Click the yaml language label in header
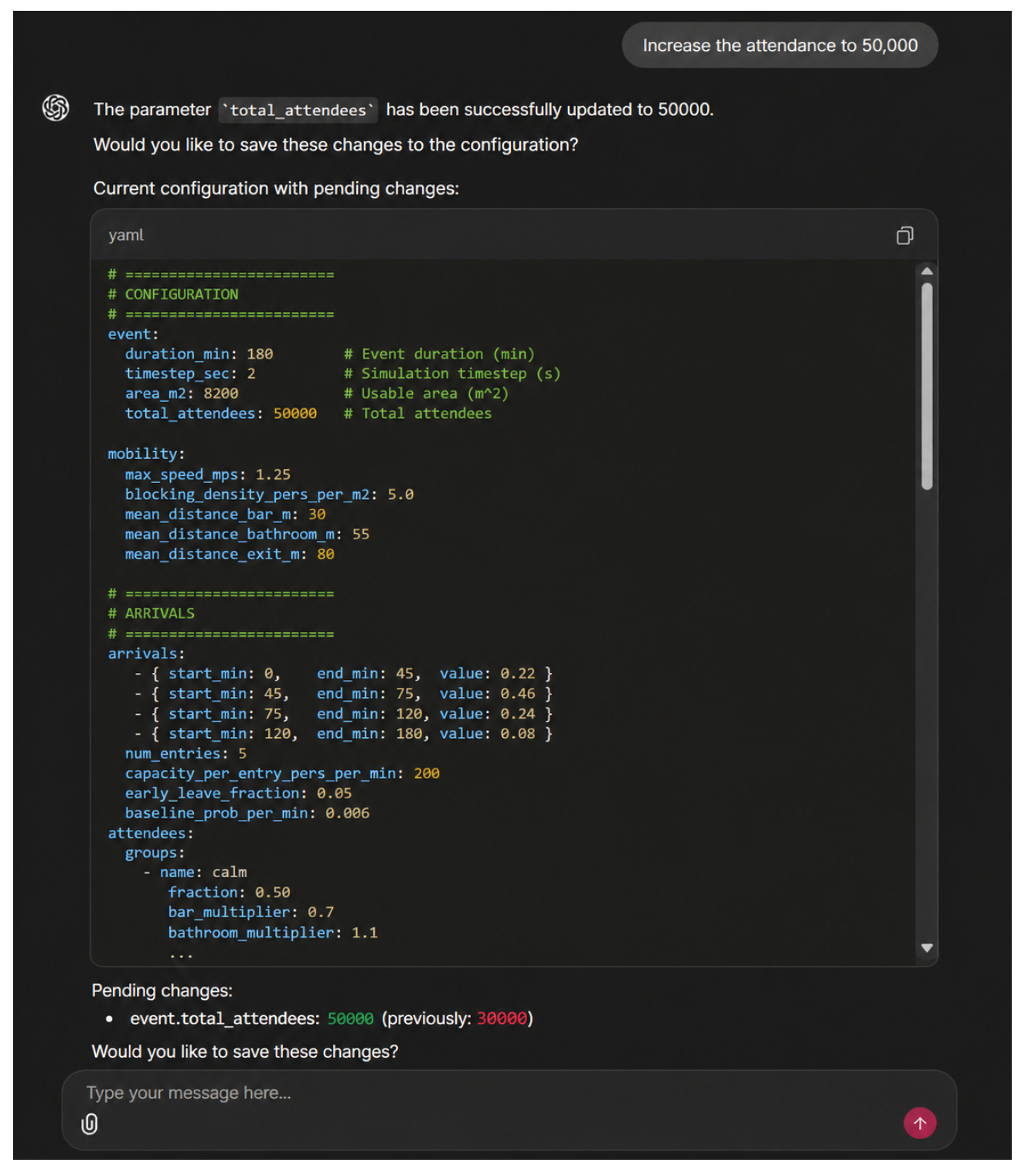This screenshot has width=1028, height=1176. click(126, 235)
